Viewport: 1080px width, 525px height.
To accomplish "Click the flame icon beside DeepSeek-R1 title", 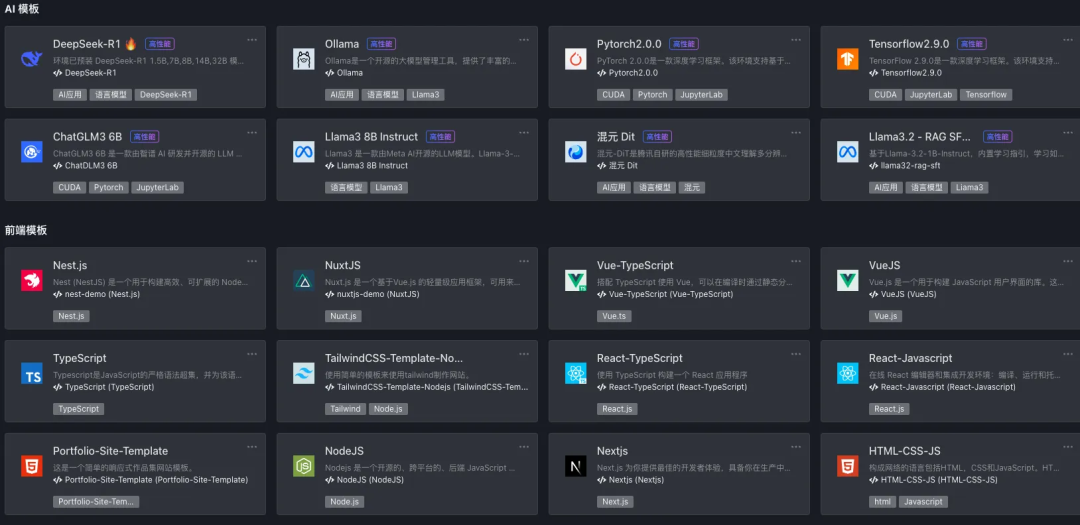I will click(131, 43).
